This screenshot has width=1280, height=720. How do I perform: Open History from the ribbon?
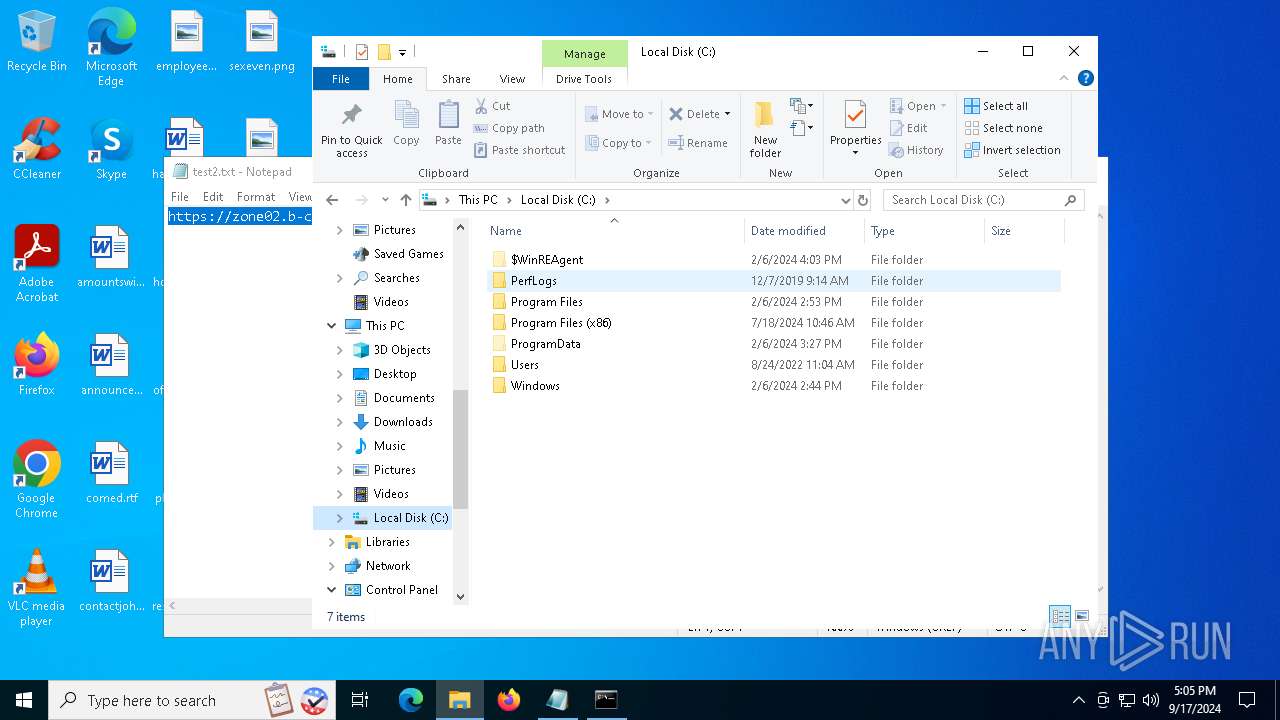point(916,150)
